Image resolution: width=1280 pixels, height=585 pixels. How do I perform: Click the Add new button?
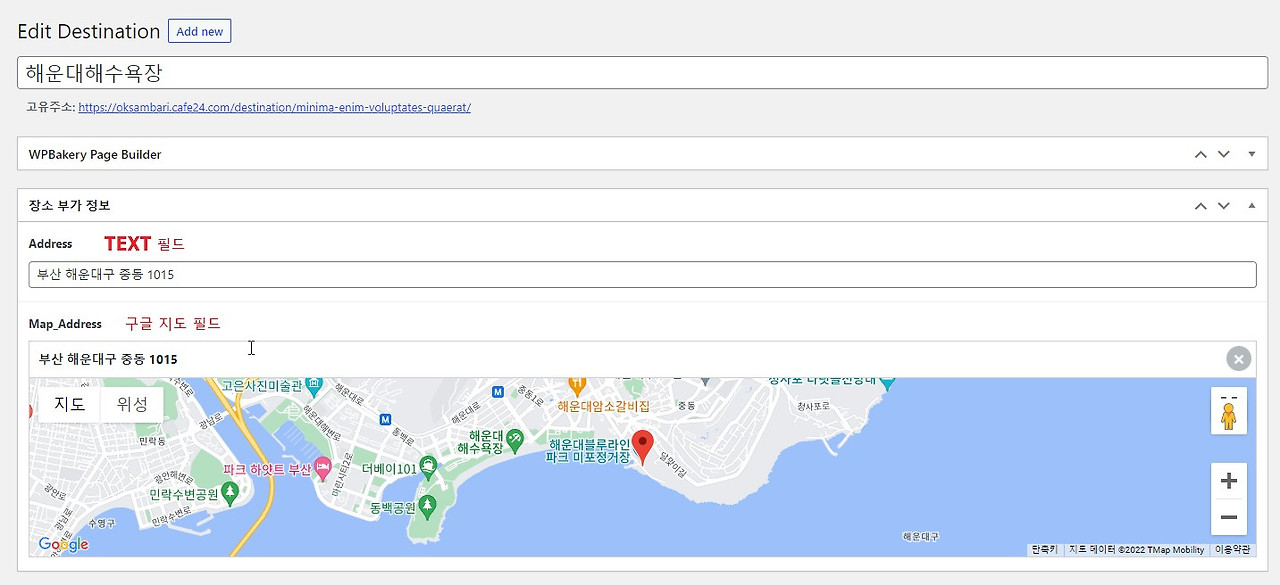pyautogui.click(x=199, y=31)
